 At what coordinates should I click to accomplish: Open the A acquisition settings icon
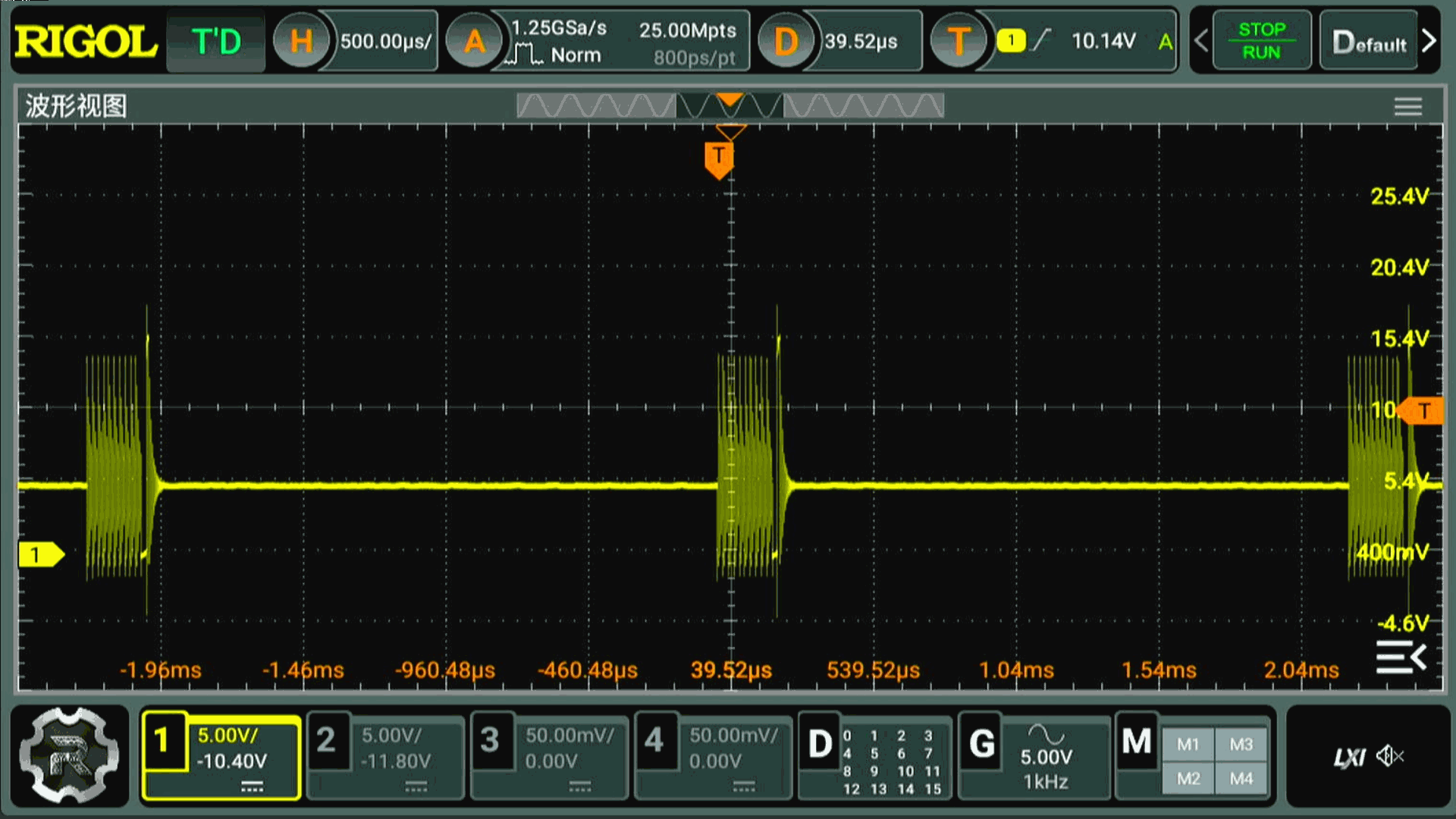coord(474,41)
